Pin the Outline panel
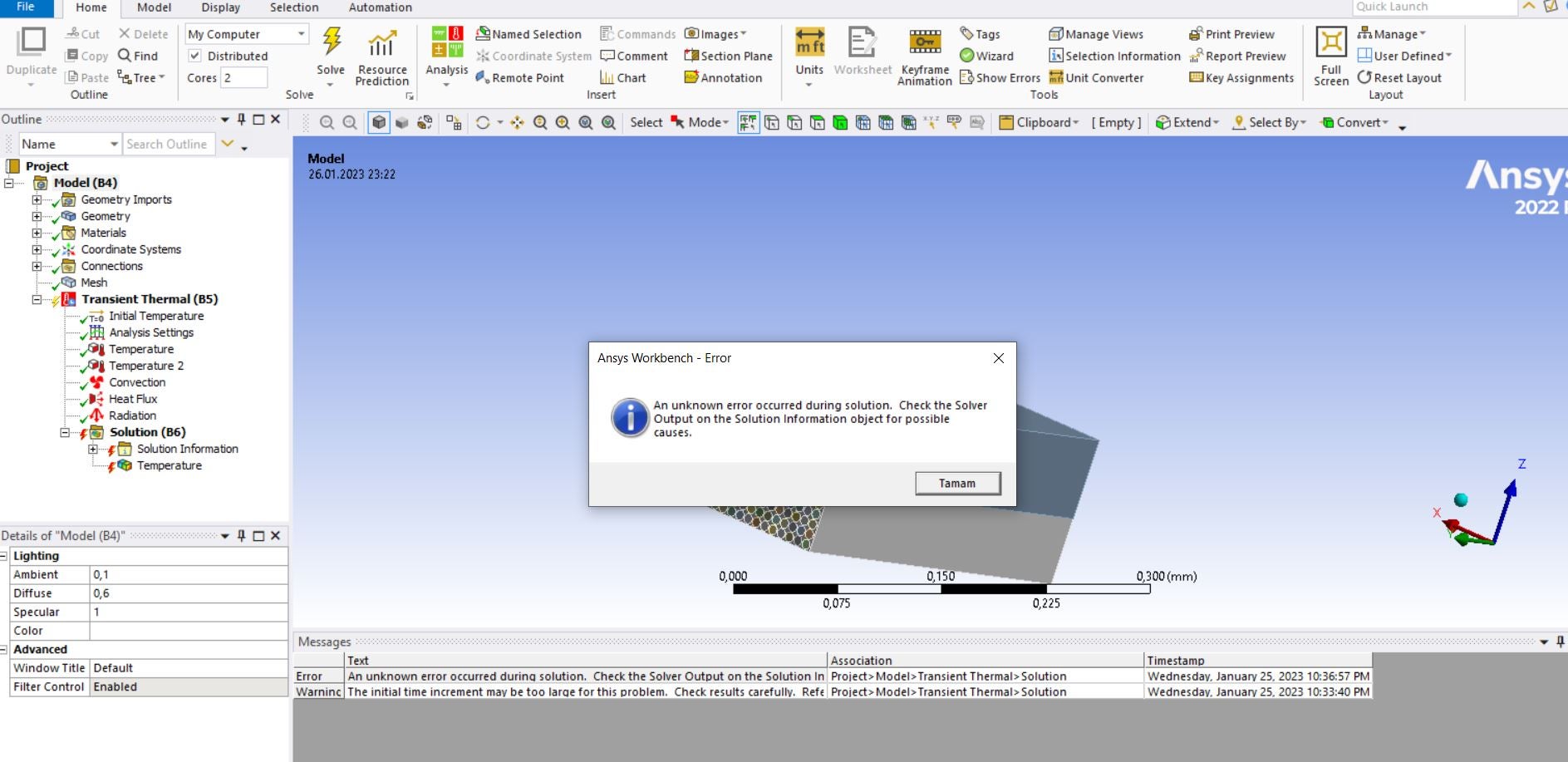Viewport: 1568px width, 762px height. click(x=241, y=120)
